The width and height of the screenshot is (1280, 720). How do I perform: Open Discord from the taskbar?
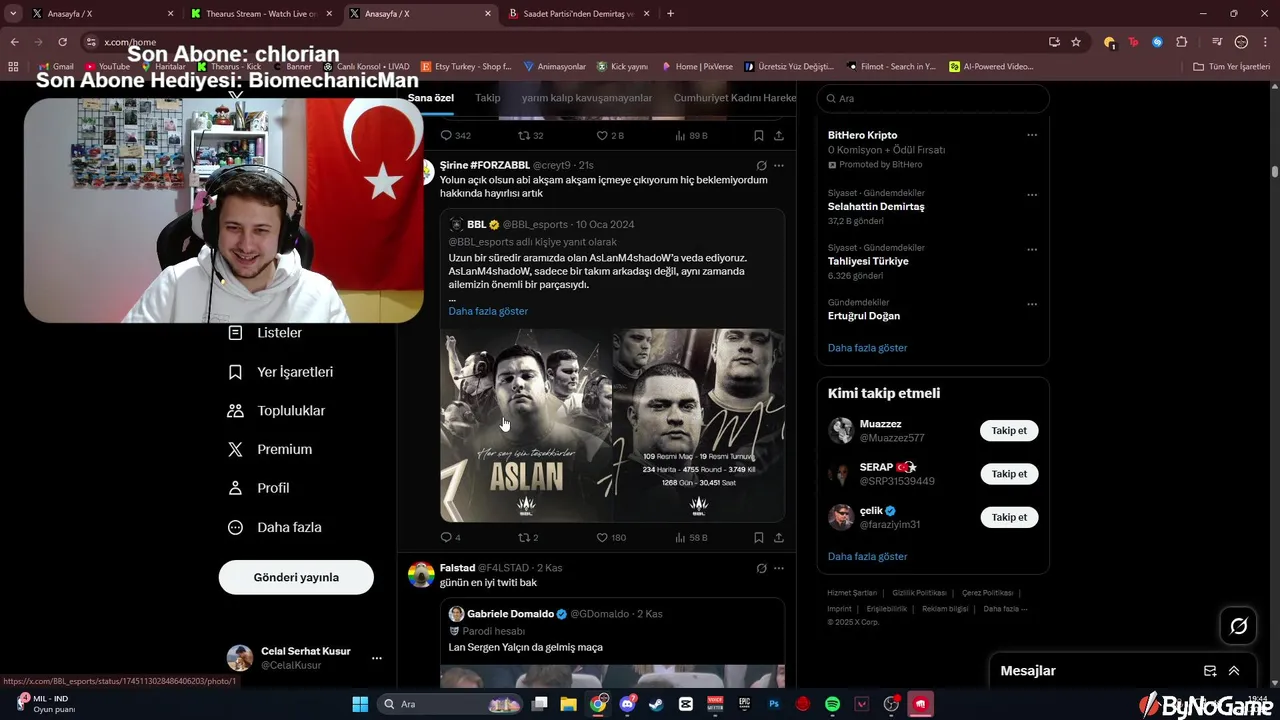[x=627, y=704]
